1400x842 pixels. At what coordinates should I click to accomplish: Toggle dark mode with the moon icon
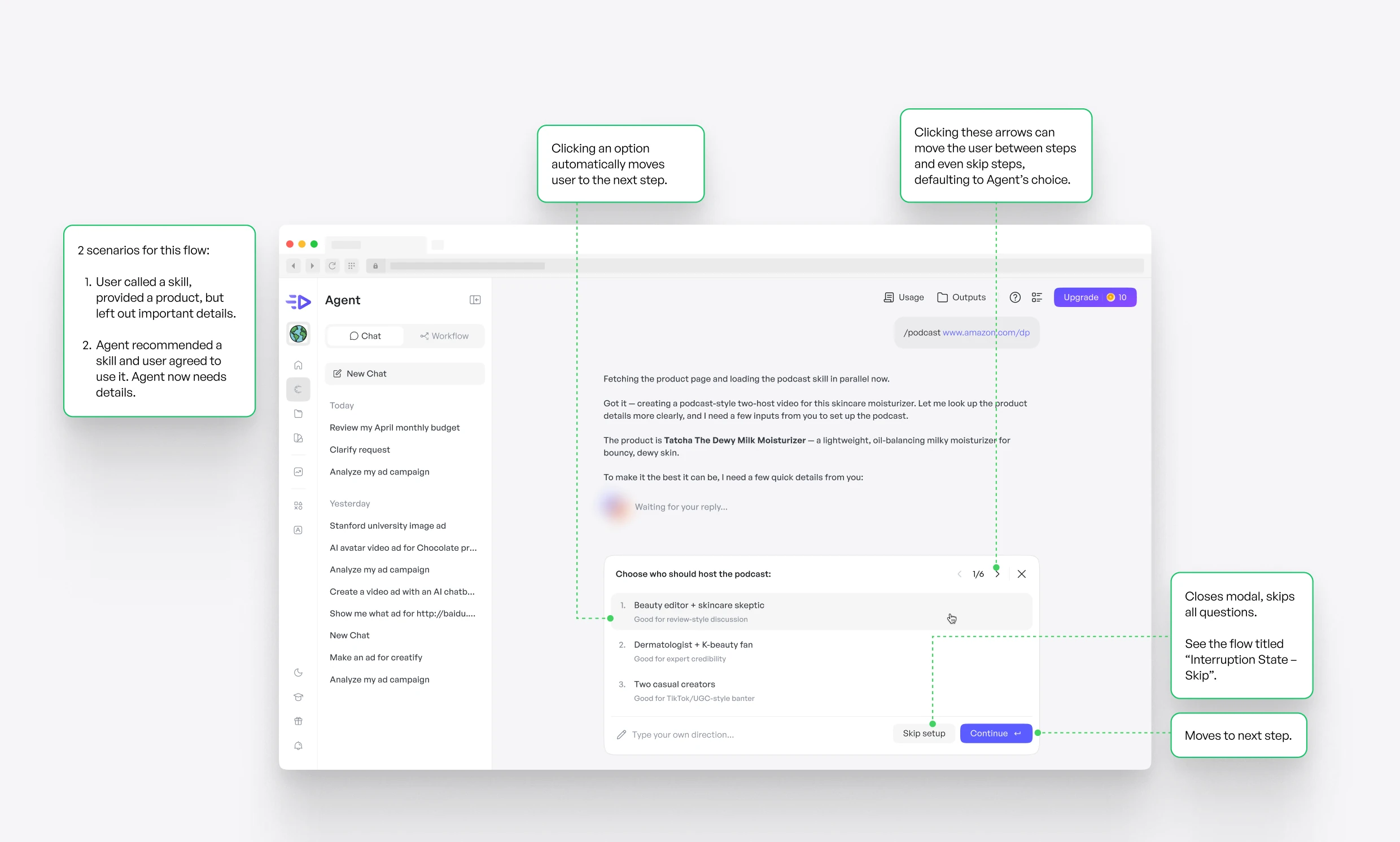[x=299, y=672]
